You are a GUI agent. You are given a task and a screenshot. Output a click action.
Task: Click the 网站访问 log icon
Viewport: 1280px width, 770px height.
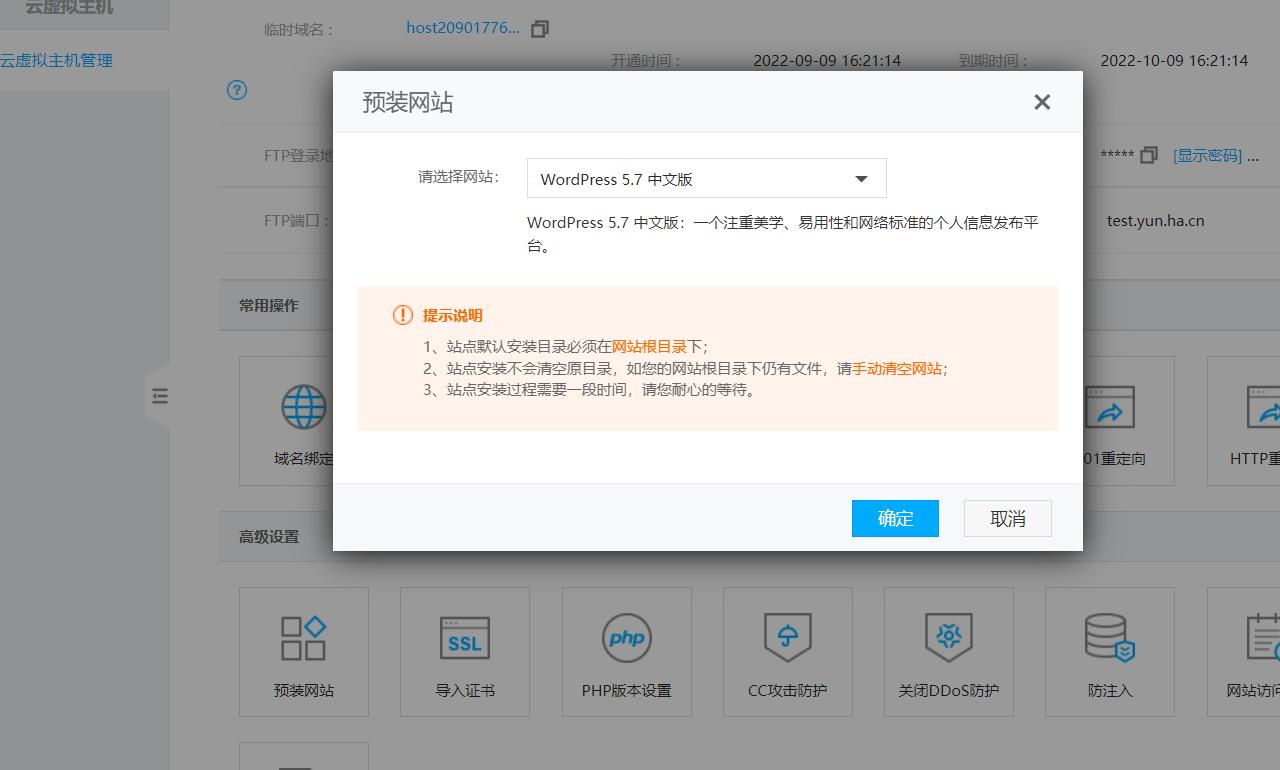[x=1262, y=652]
